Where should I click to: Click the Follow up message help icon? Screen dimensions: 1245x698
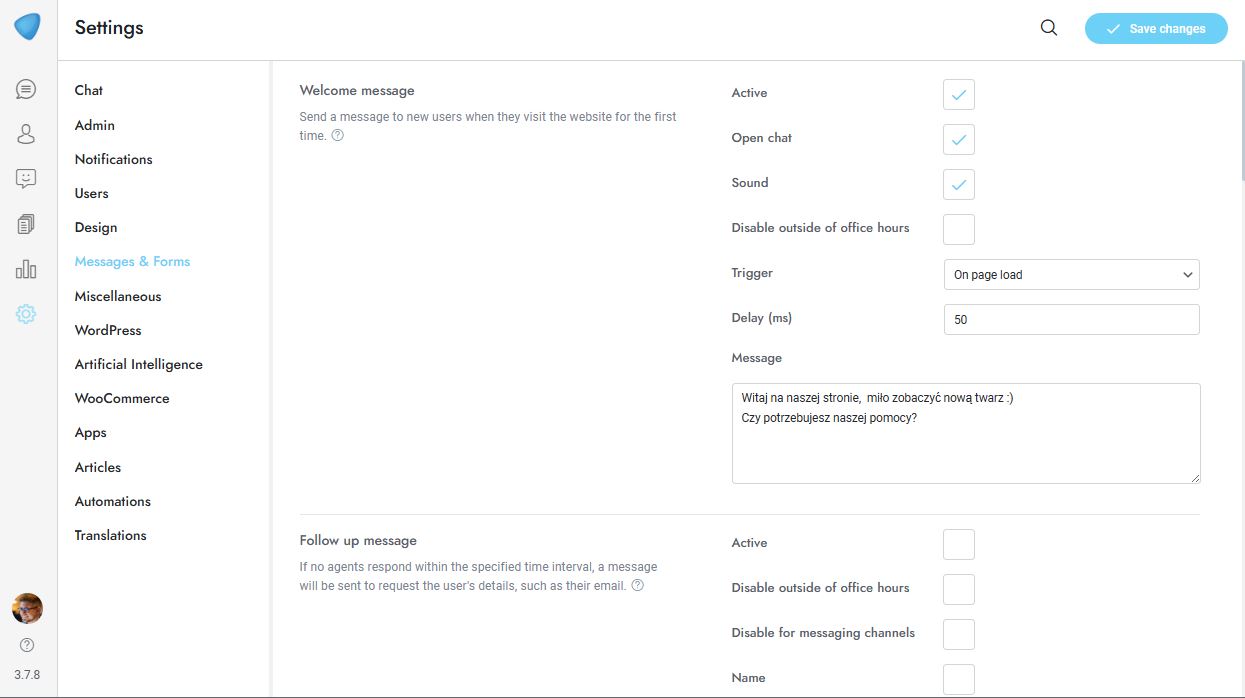coord(638,585)
